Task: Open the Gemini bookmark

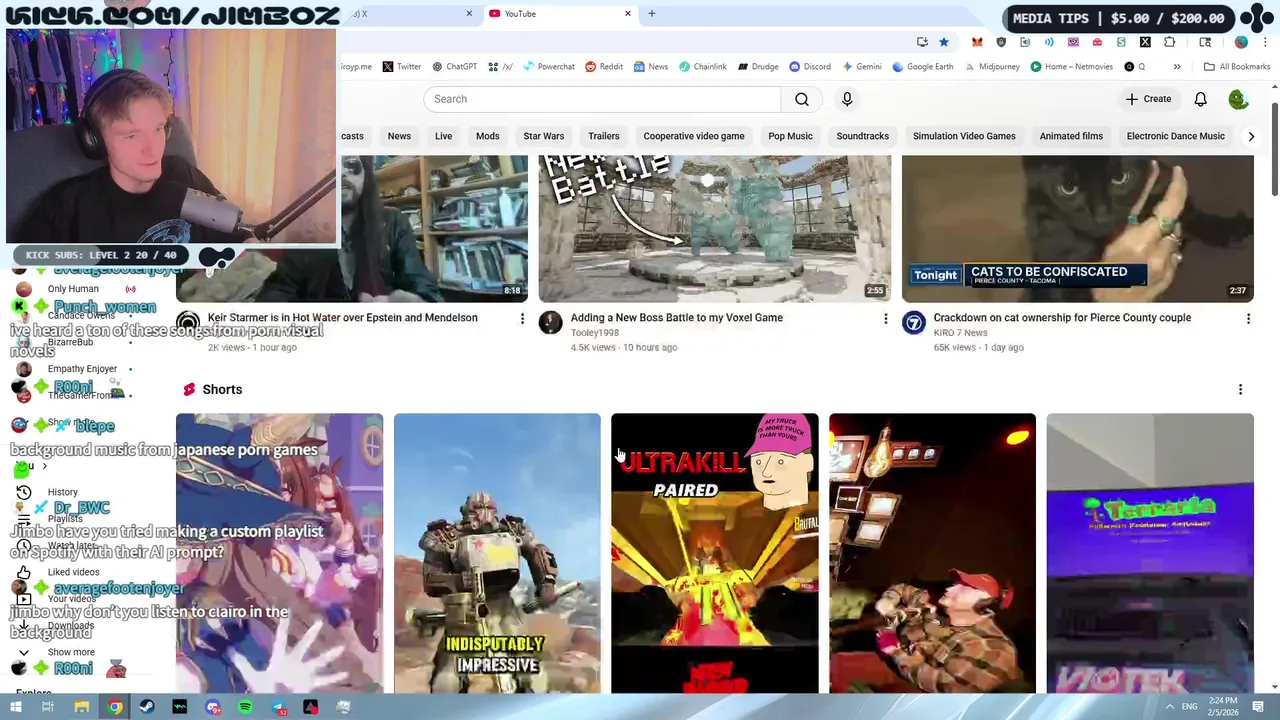Action: (x=861, y=67)
